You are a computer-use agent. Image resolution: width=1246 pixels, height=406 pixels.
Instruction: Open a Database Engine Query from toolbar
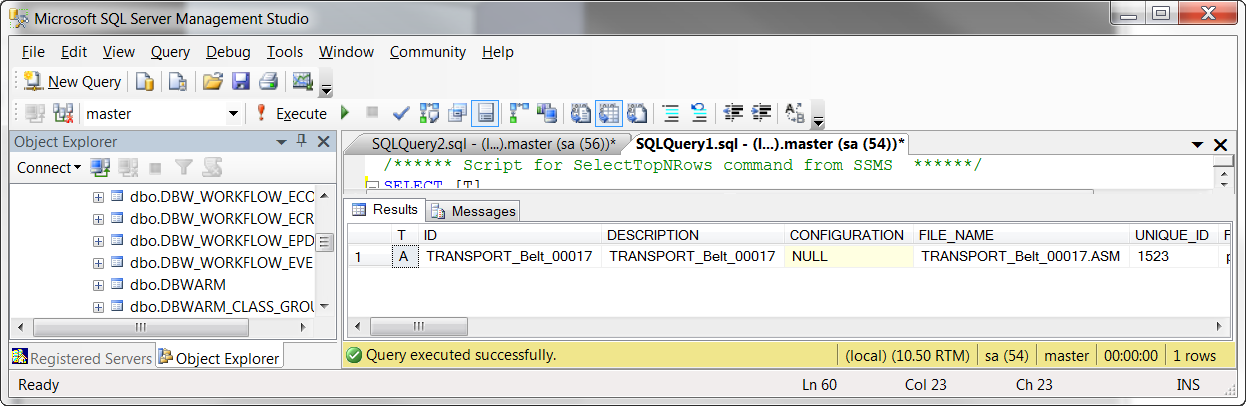(x=145, y=82)
